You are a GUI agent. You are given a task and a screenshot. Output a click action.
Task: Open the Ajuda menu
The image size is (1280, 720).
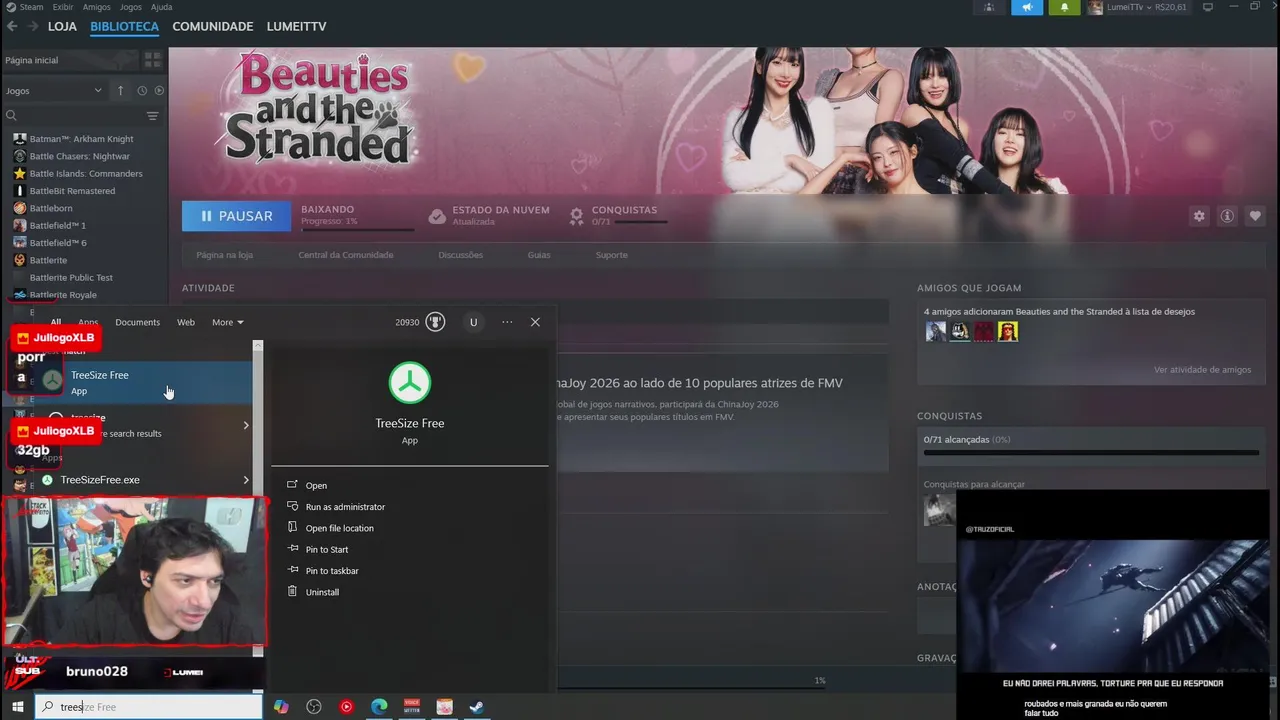[x=161, y=7]
